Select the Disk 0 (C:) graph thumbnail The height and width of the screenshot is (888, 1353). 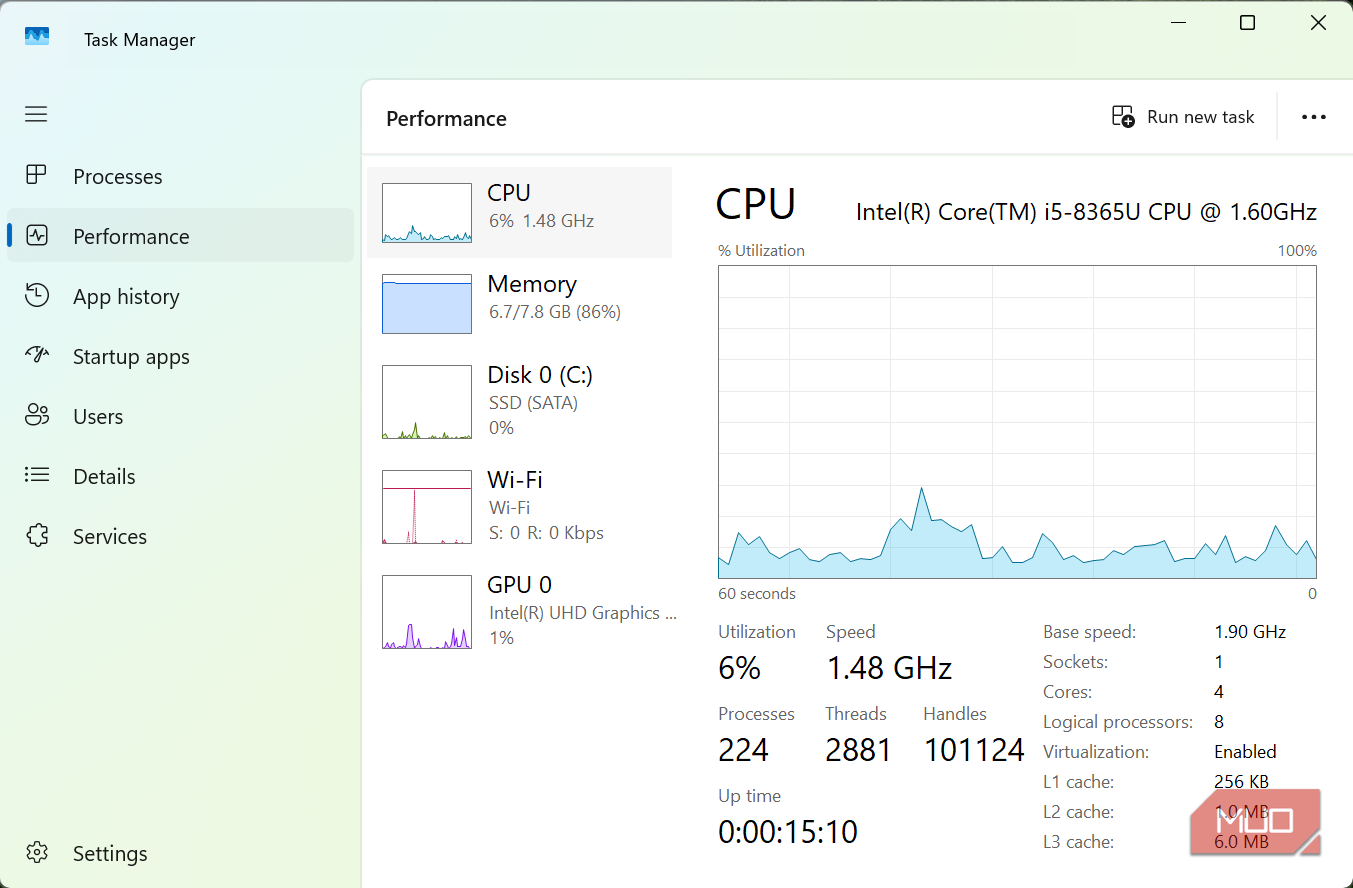coord(427,402)
